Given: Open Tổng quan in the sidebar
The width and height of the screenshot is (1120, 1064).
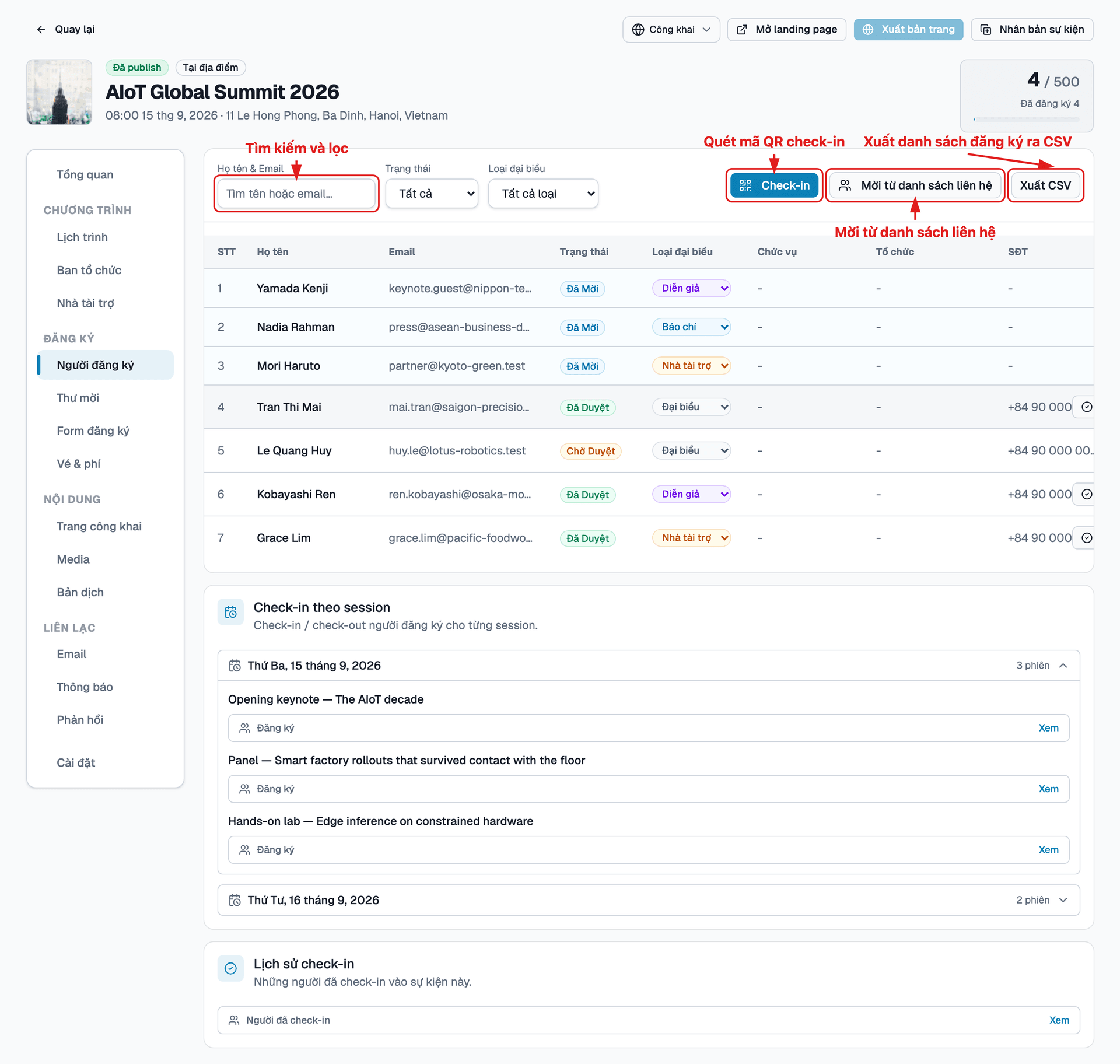Looking at the screenshot, I should [85, 175].
